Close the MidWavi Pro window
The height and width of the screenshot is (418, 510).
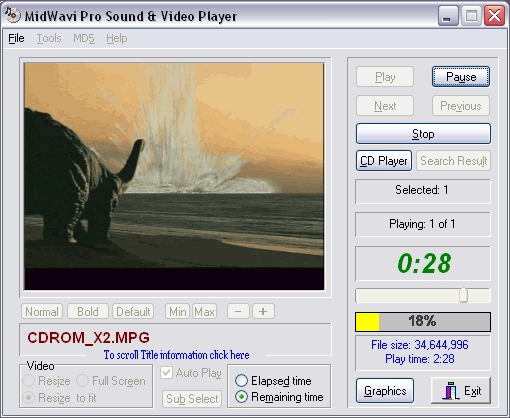(x=494, y=15)
